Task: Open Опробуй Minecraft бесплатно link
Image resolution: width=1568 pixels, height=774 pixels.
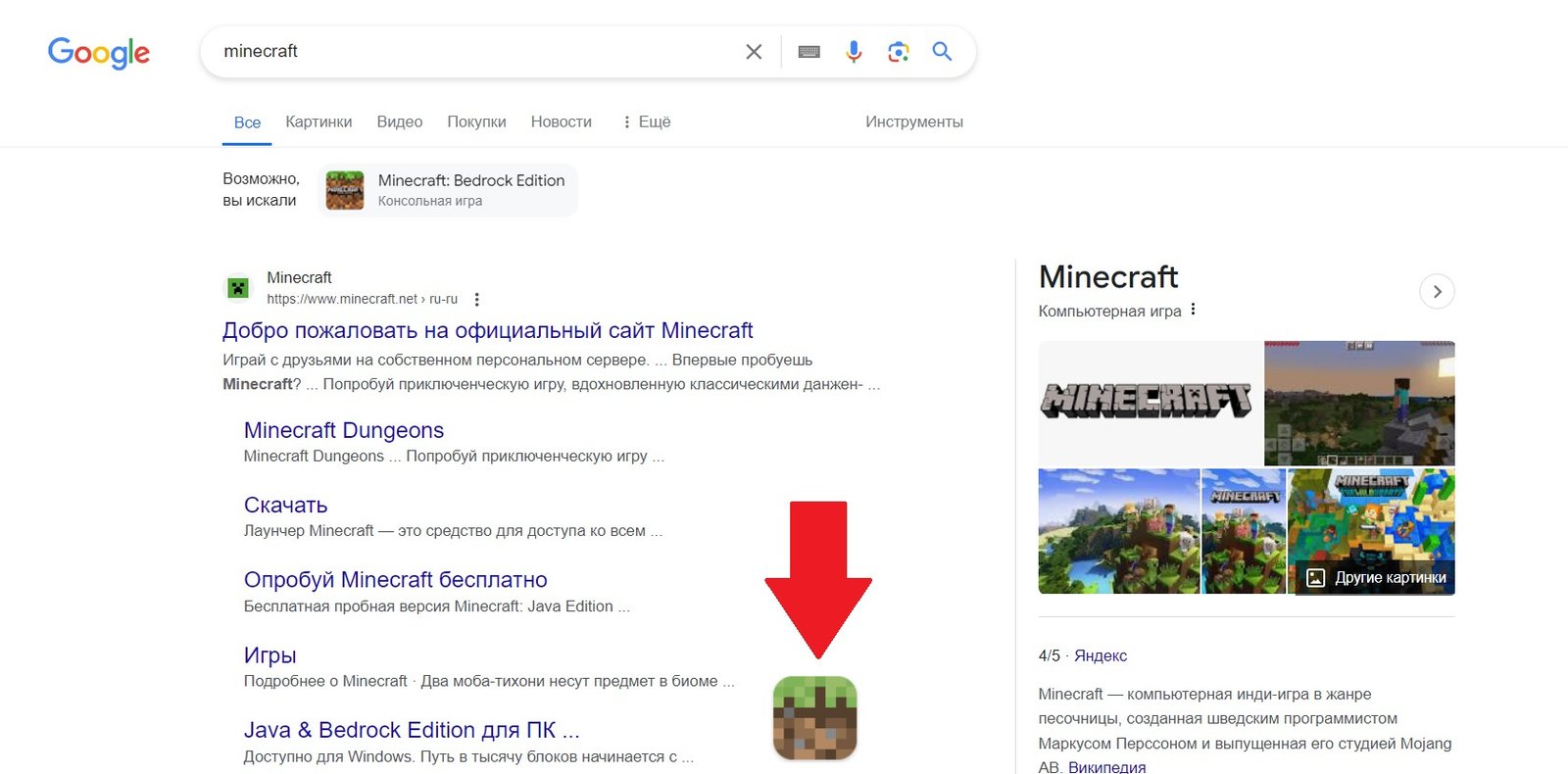Action: point(395,579)
